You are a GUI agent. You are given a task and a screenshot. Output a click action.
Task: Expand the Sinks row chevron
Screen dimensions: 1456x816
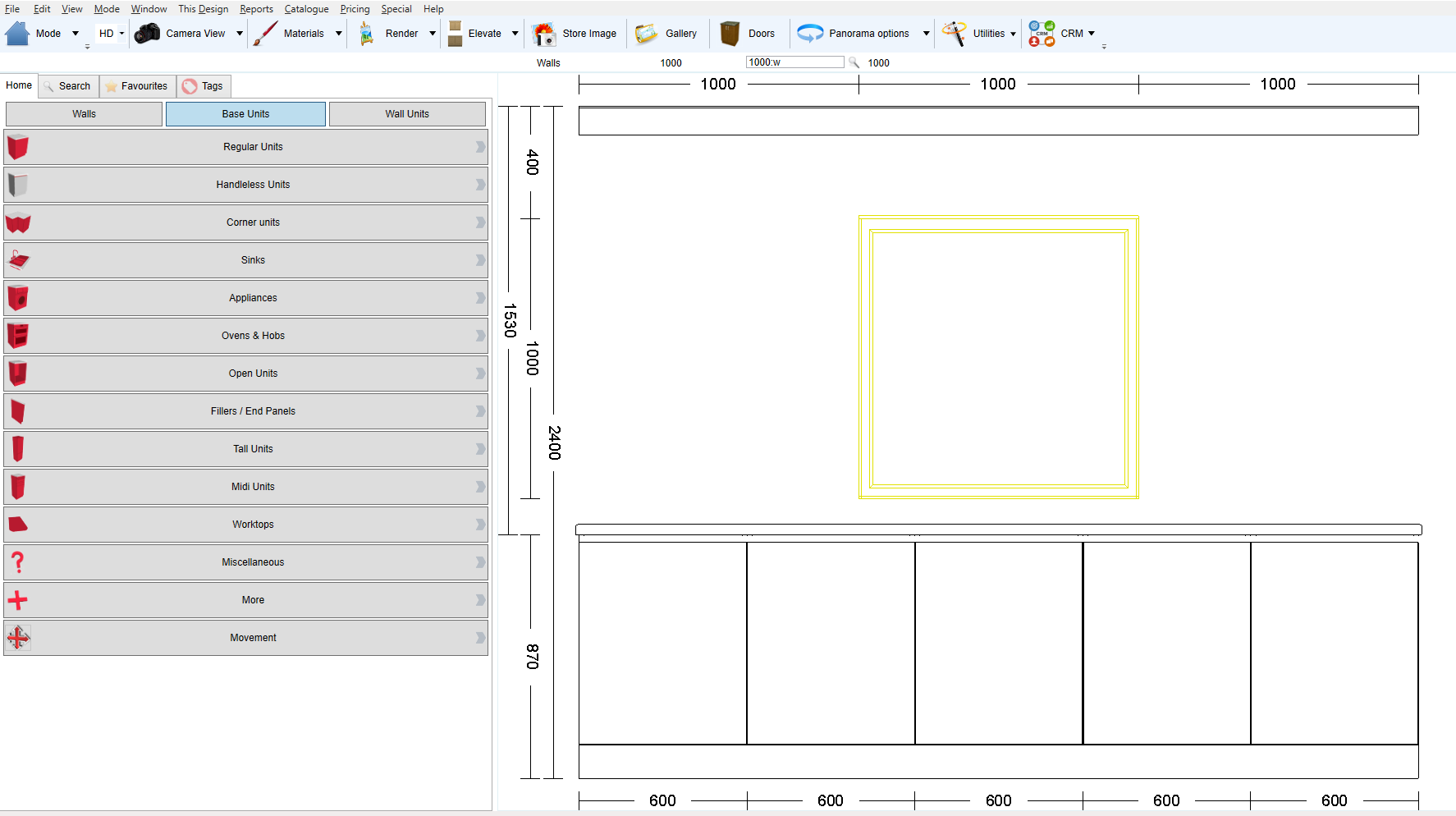480,260
